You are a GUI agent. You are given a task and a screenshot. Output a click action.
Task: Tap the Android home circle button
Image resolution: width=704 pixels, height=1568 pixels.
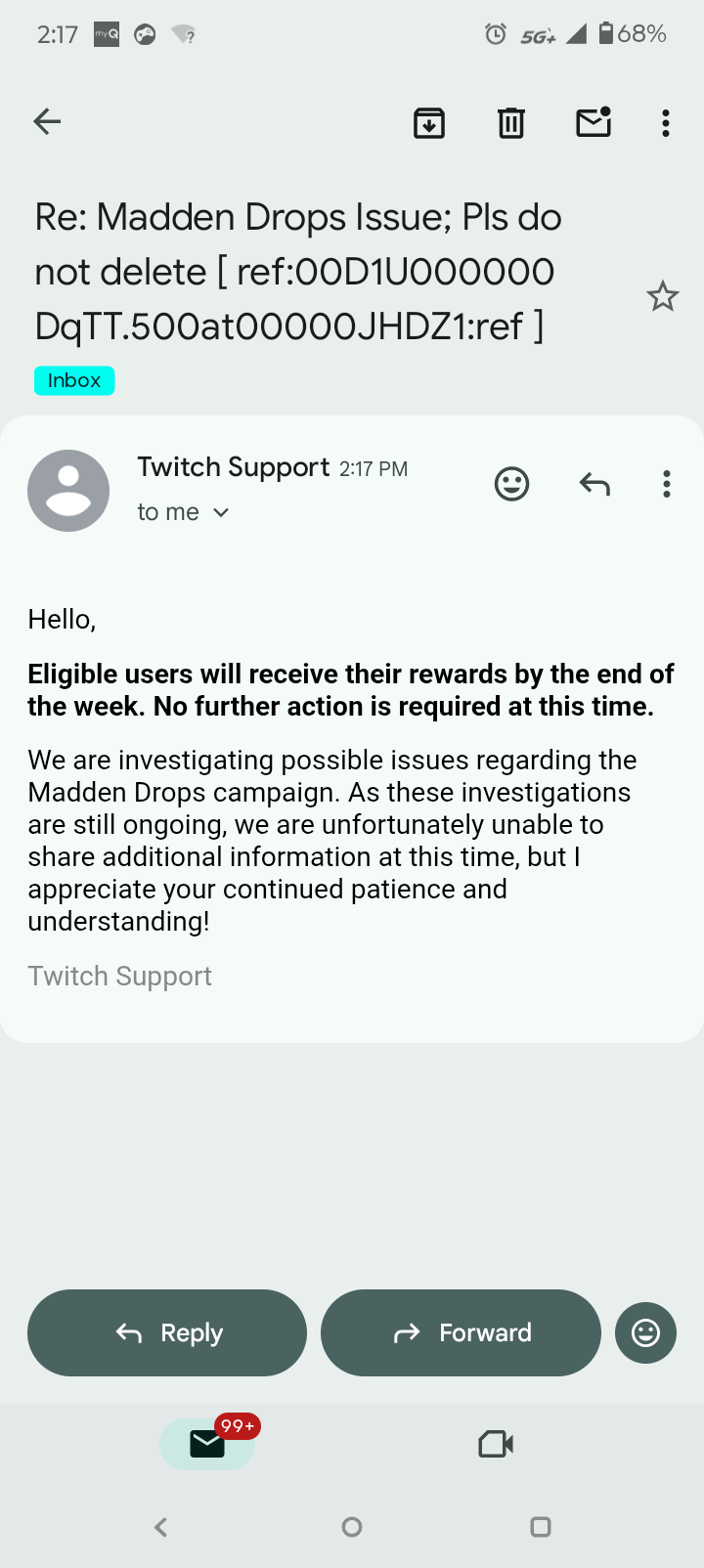352,1527
